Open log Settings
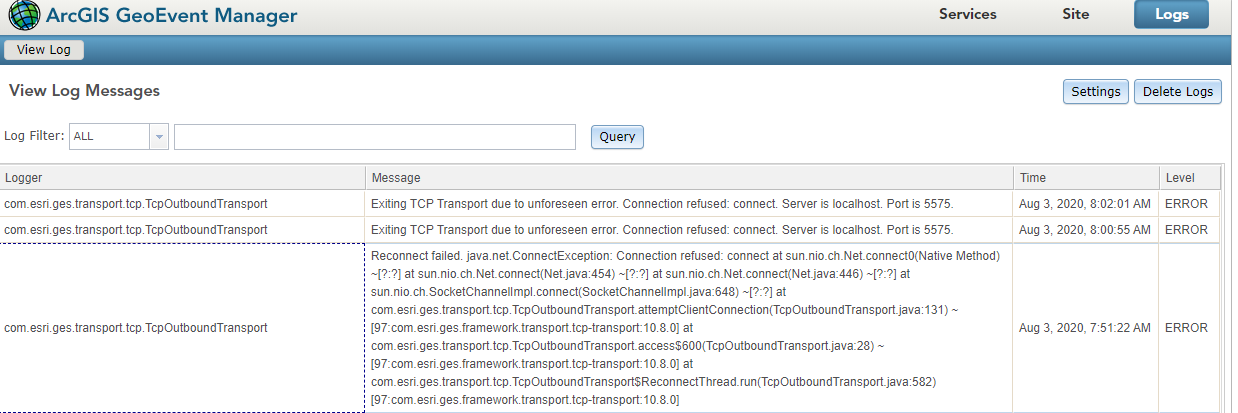Image resolution: width=1238 pixels, height=413 pixels. (x=1095, y=92)
